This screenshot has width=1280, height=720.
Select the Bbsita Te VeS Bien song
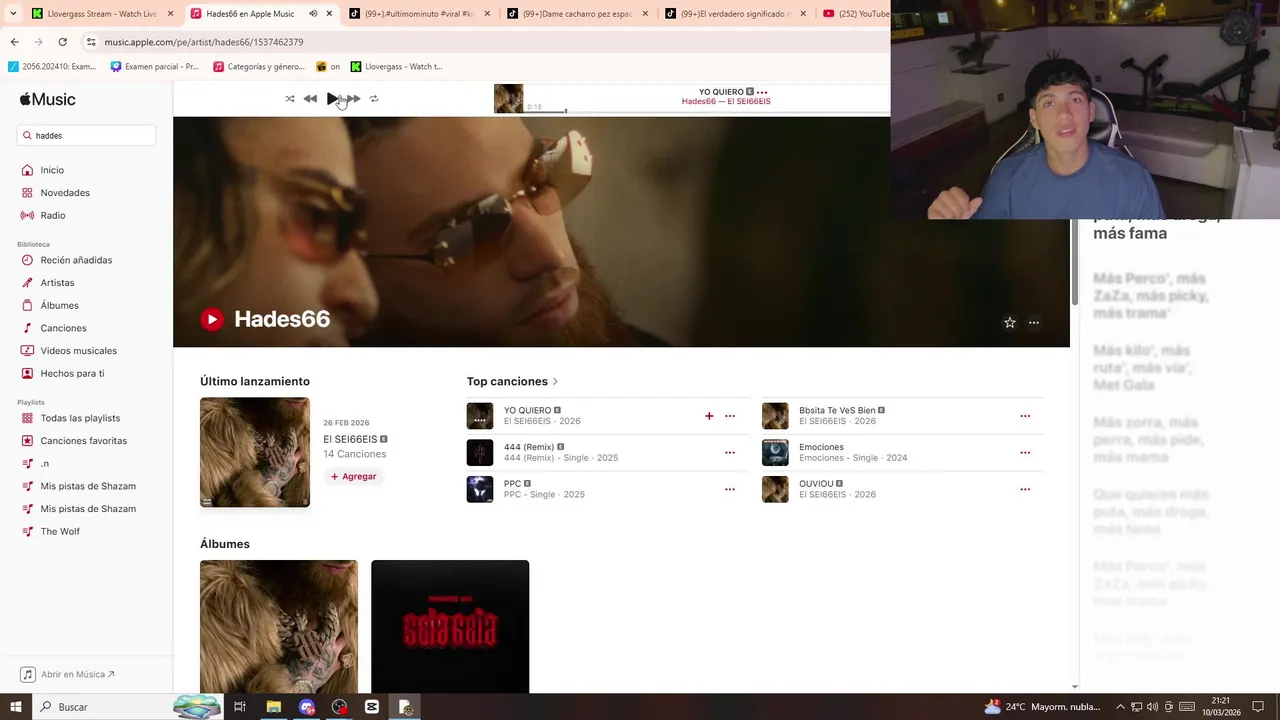pos(837,410)
